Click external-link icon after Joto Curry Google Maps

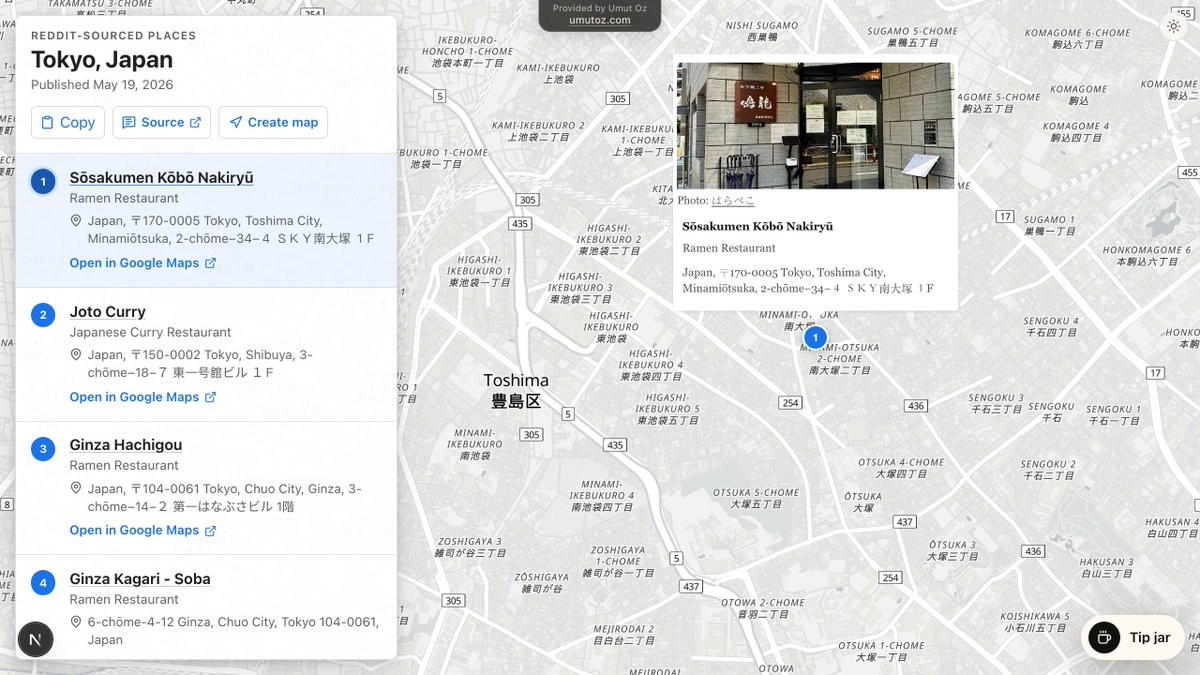tap(210, 397)
